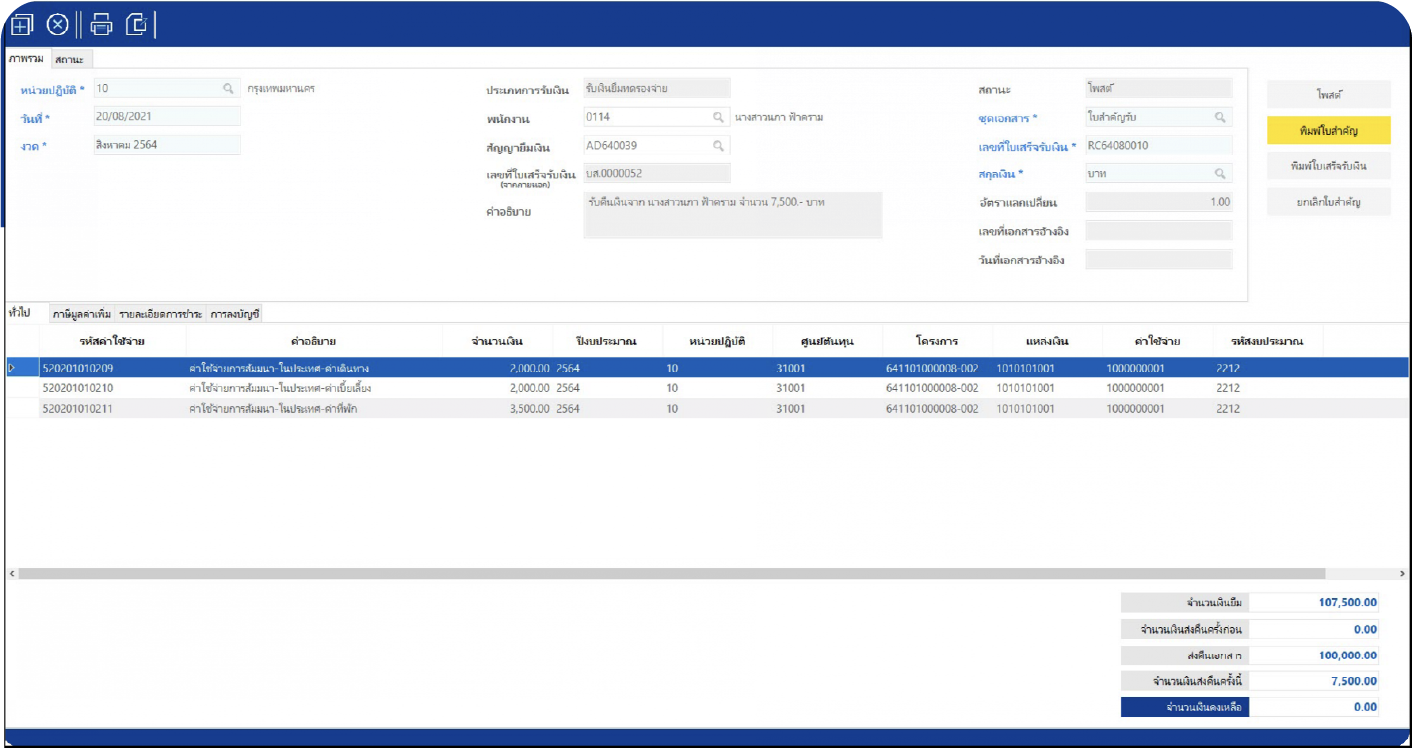Click the ยกเลิกใบสำคัญ button
Viewport: 1412px width, 749px height.
tap(1328, 201)
